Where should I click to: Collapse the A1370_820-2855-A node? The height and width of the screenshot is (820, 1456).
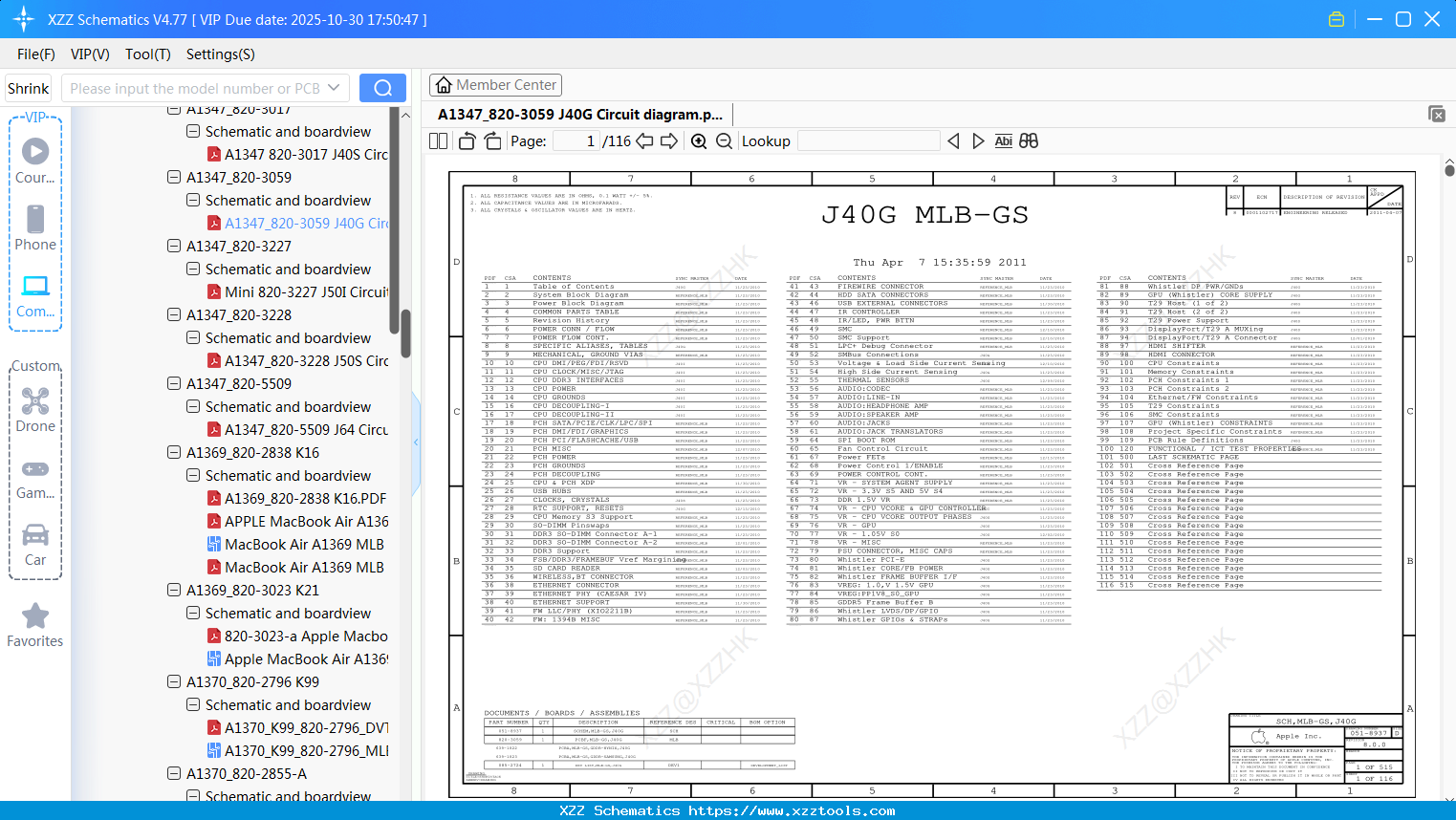pos(174,773)
